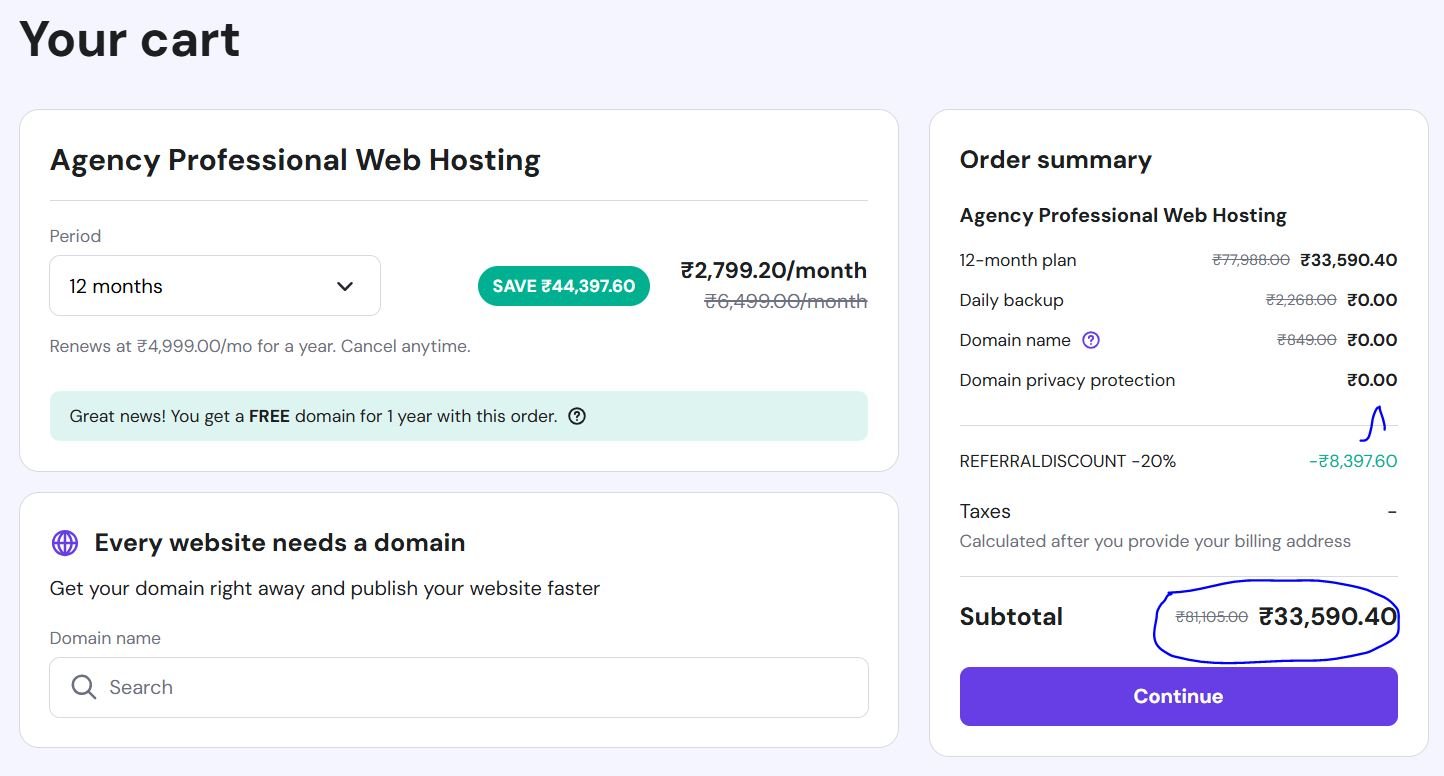Click the search magnifier icon in domain field
The width and height of the screenshot is (1444, 776).
click(x=84, y=687)
